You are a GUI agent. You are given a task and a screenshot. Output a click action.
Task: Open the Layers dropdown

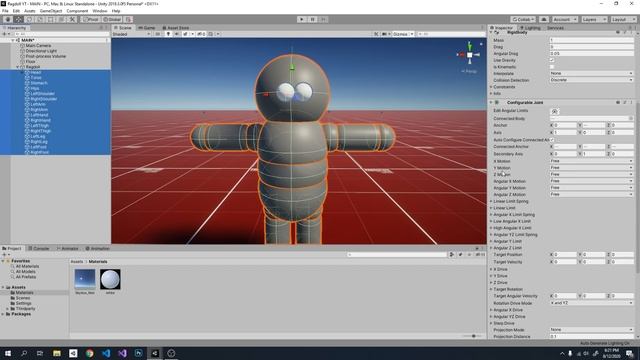(594, 19)
